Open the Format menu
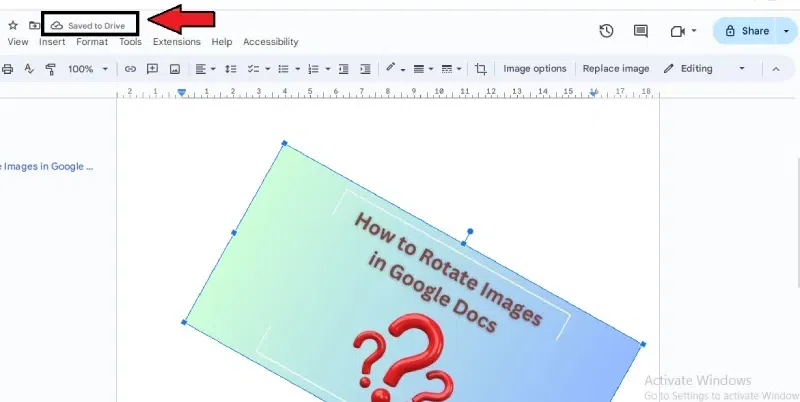800x402 pixels. pos(92,42)
